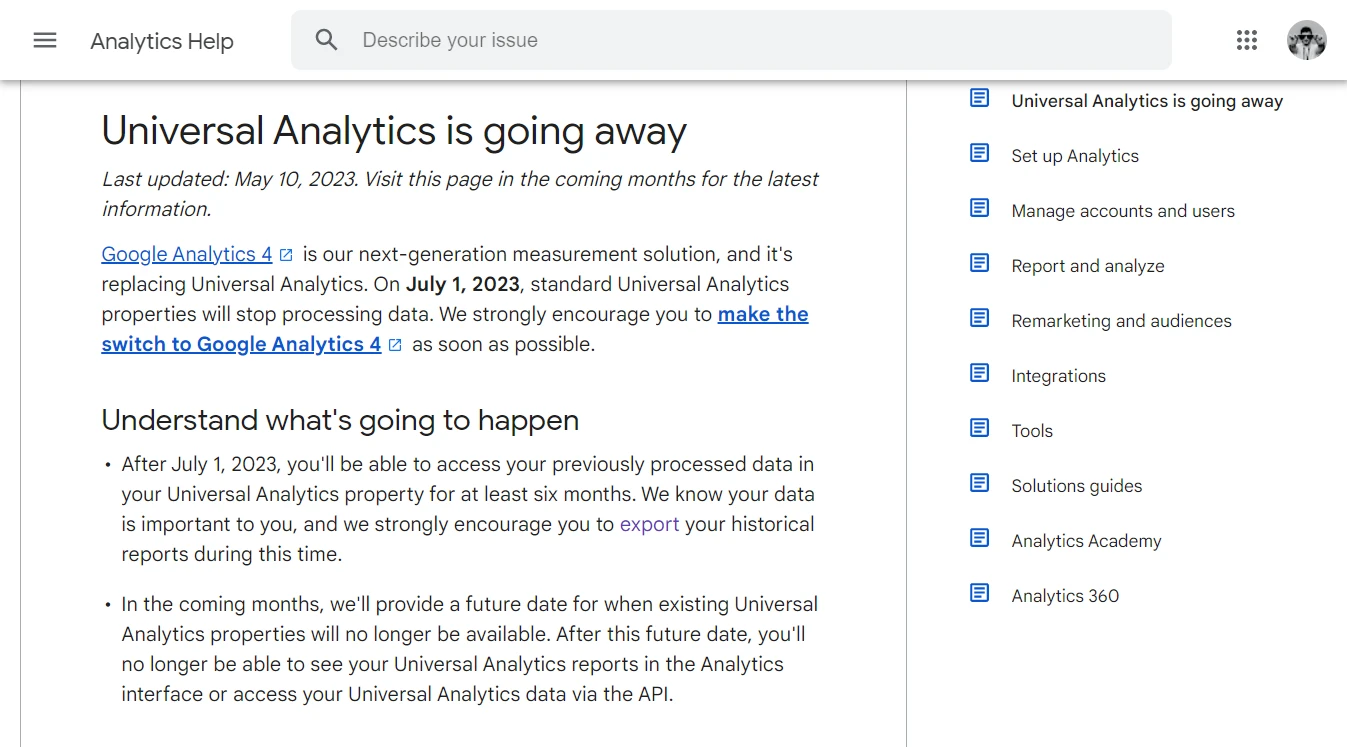Click the document icon beside Report and analyze
Image resolution: width=1347 pixels, height=747 pixels.
click(980, 264)
